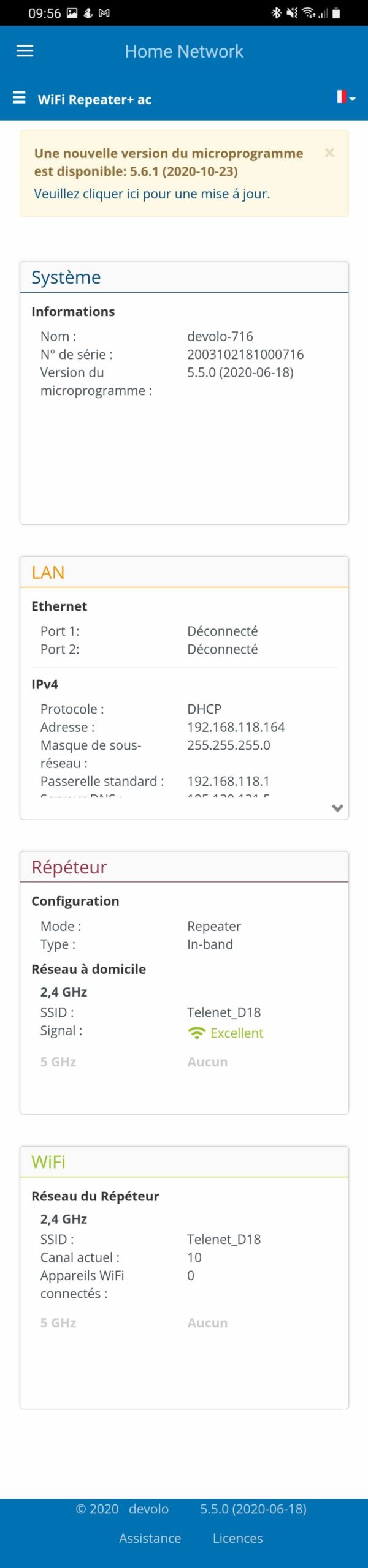Open the Système section header
This screenshot has height=1568, width=368.
click(x=66, y=277)
